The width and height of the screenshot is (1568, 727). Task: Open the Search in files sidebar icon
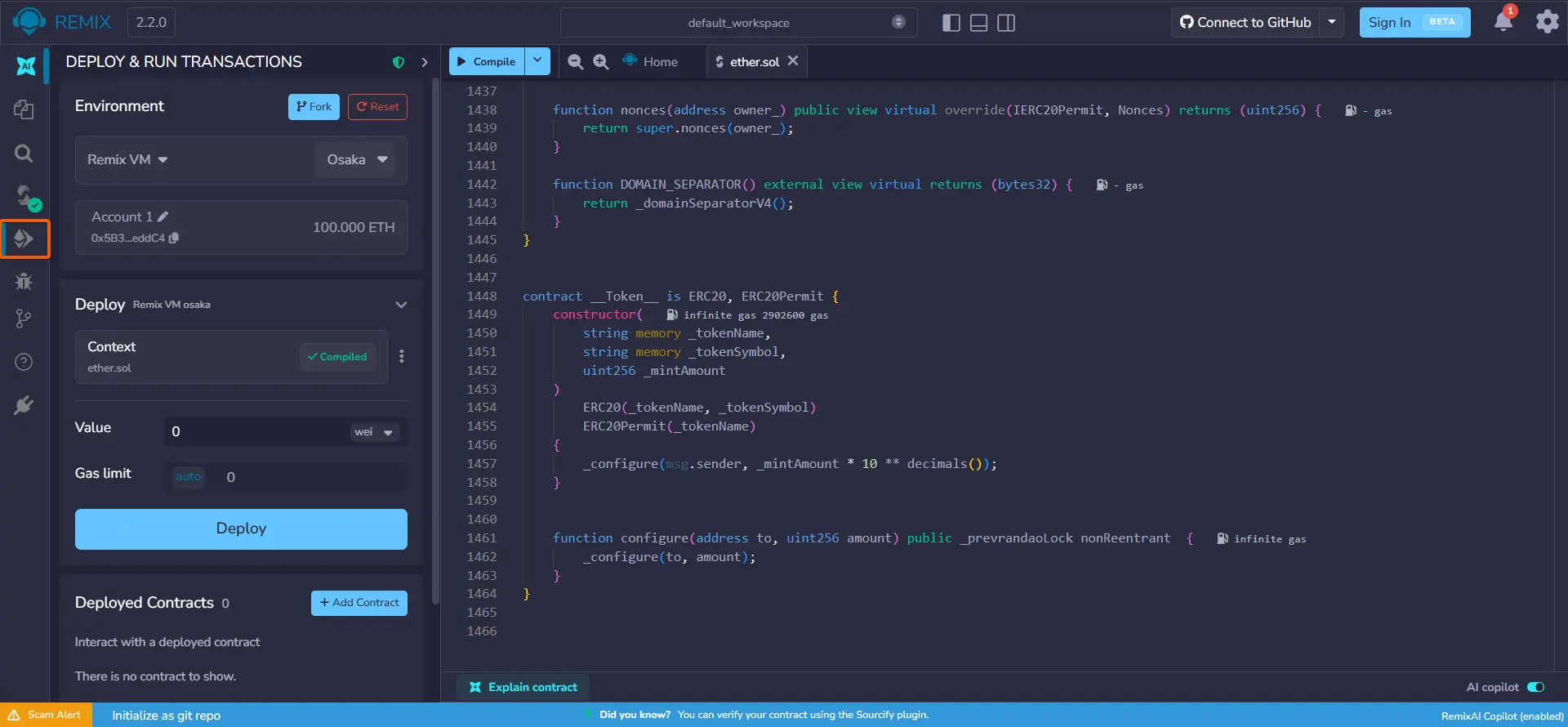24,153
